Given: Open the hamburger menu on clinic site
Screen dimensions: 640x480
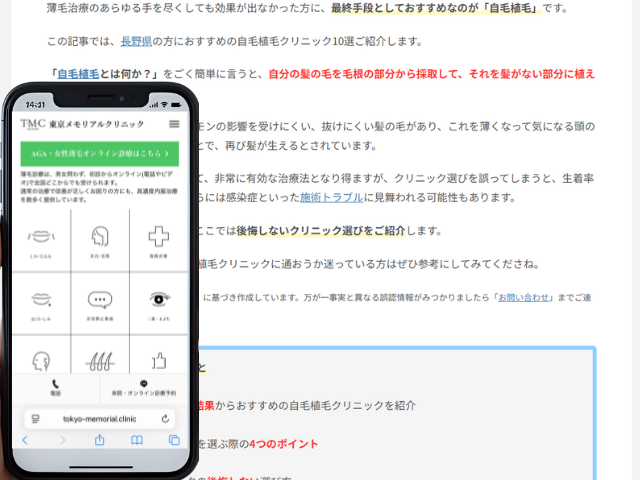Looking at the screenshot, I should coord(174,124).
